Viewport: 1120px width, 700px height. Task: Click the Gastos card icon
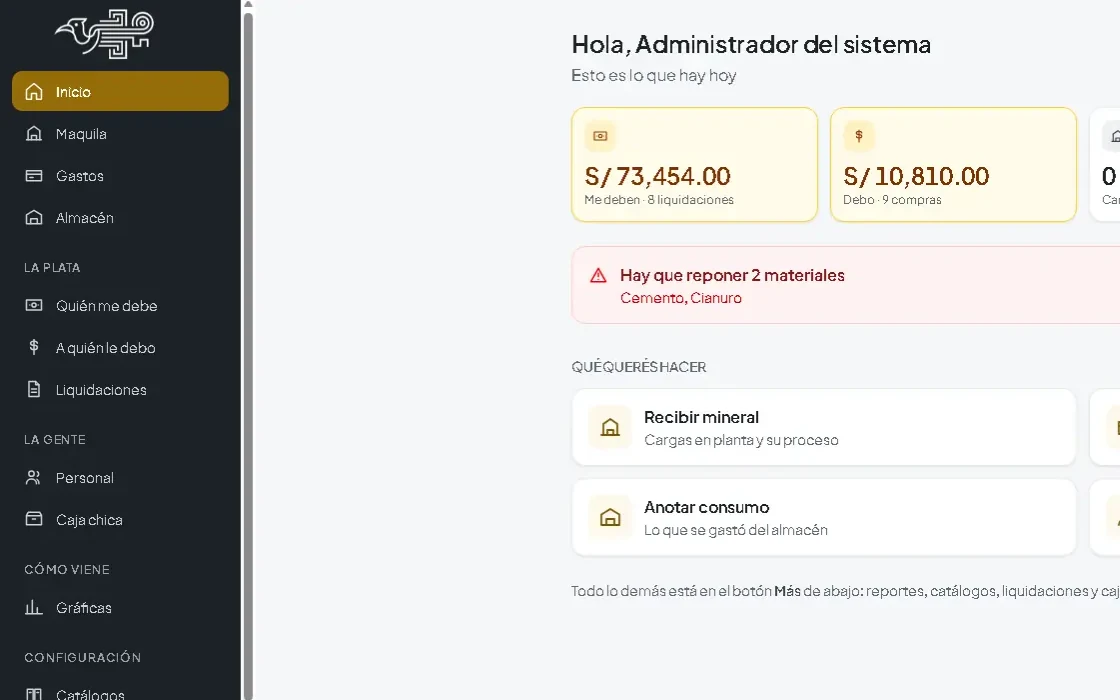pyautogui.click(x=34, y=176)
